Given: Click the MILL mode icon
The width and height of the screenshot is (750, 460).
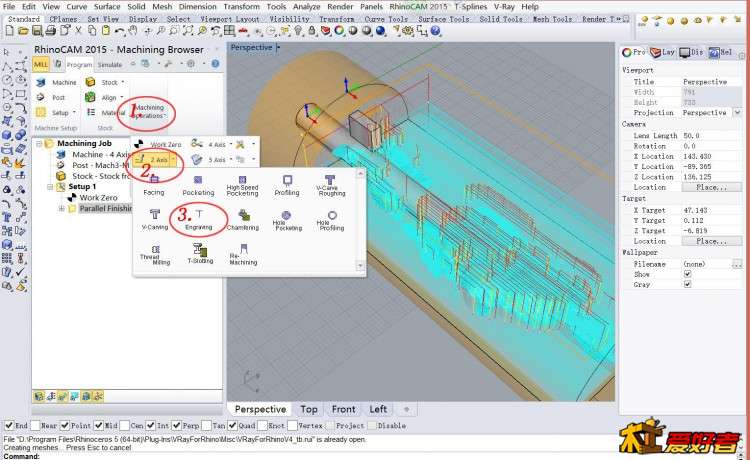Looking at the screenshot, I should pyautogui.click(x=41, y=64).
